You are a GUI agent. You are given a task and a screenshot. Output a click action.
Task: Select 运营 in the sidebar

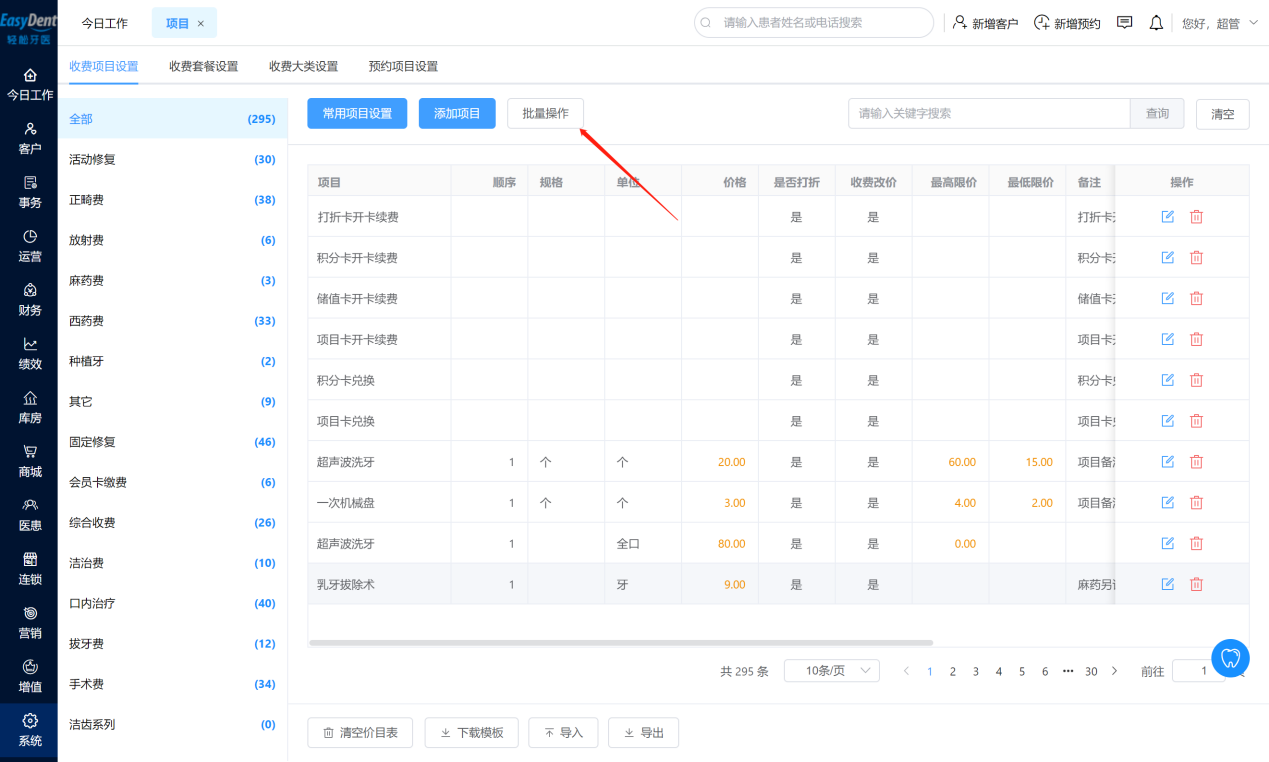(30, 247)
